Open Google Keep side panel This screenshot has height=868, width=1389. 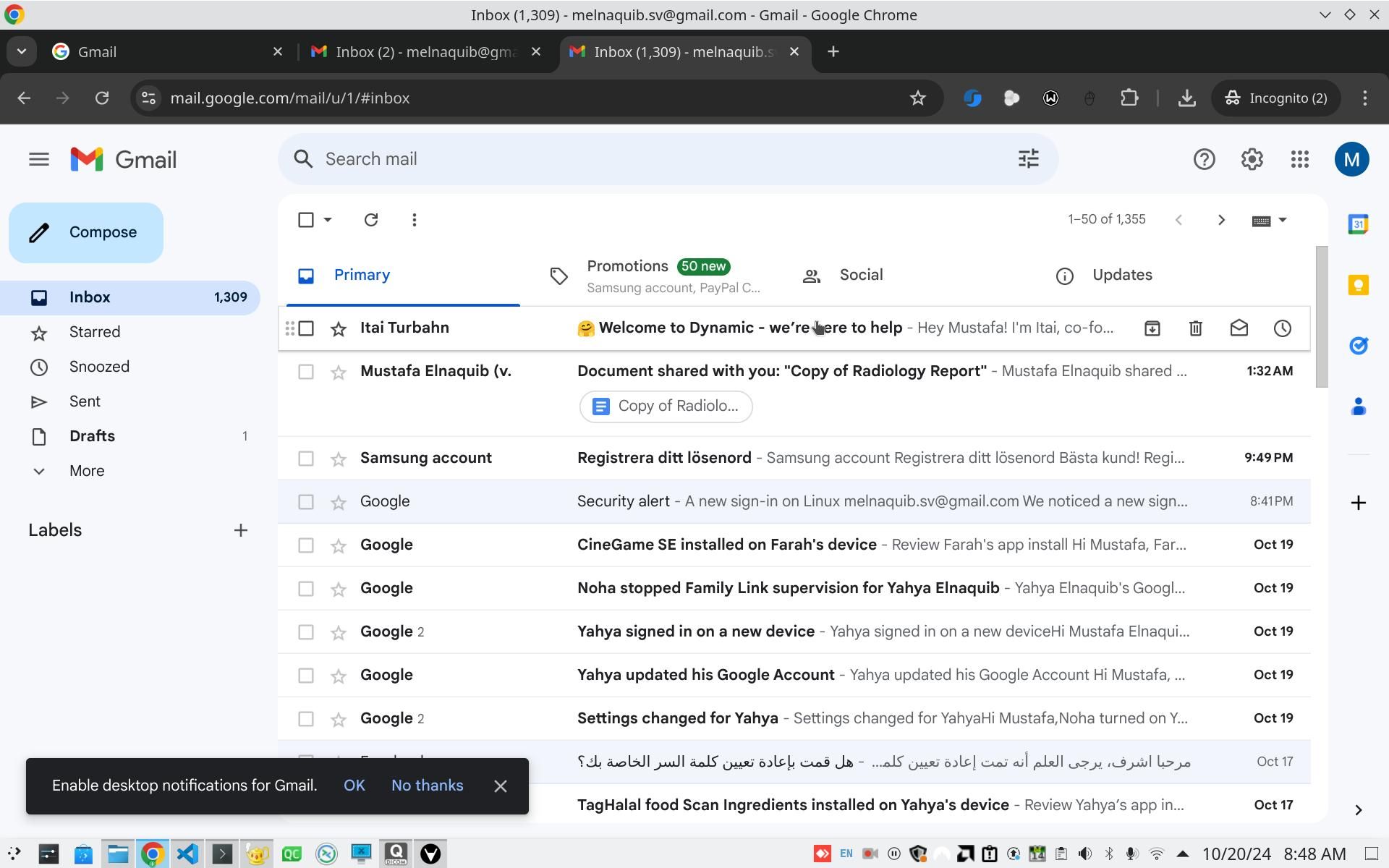[x=1358, y=285]
